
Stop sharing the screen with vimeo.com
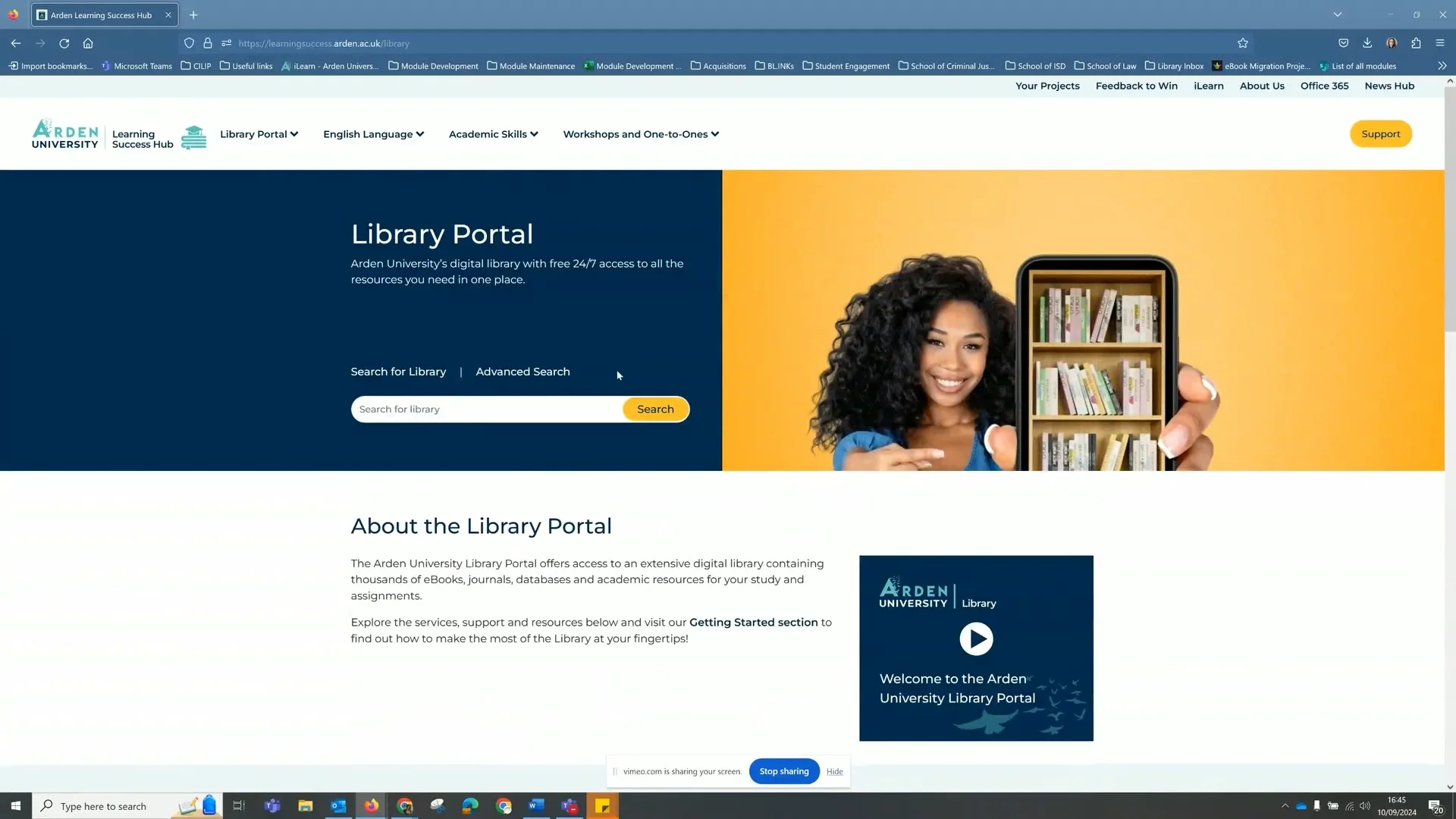point(783,771)
